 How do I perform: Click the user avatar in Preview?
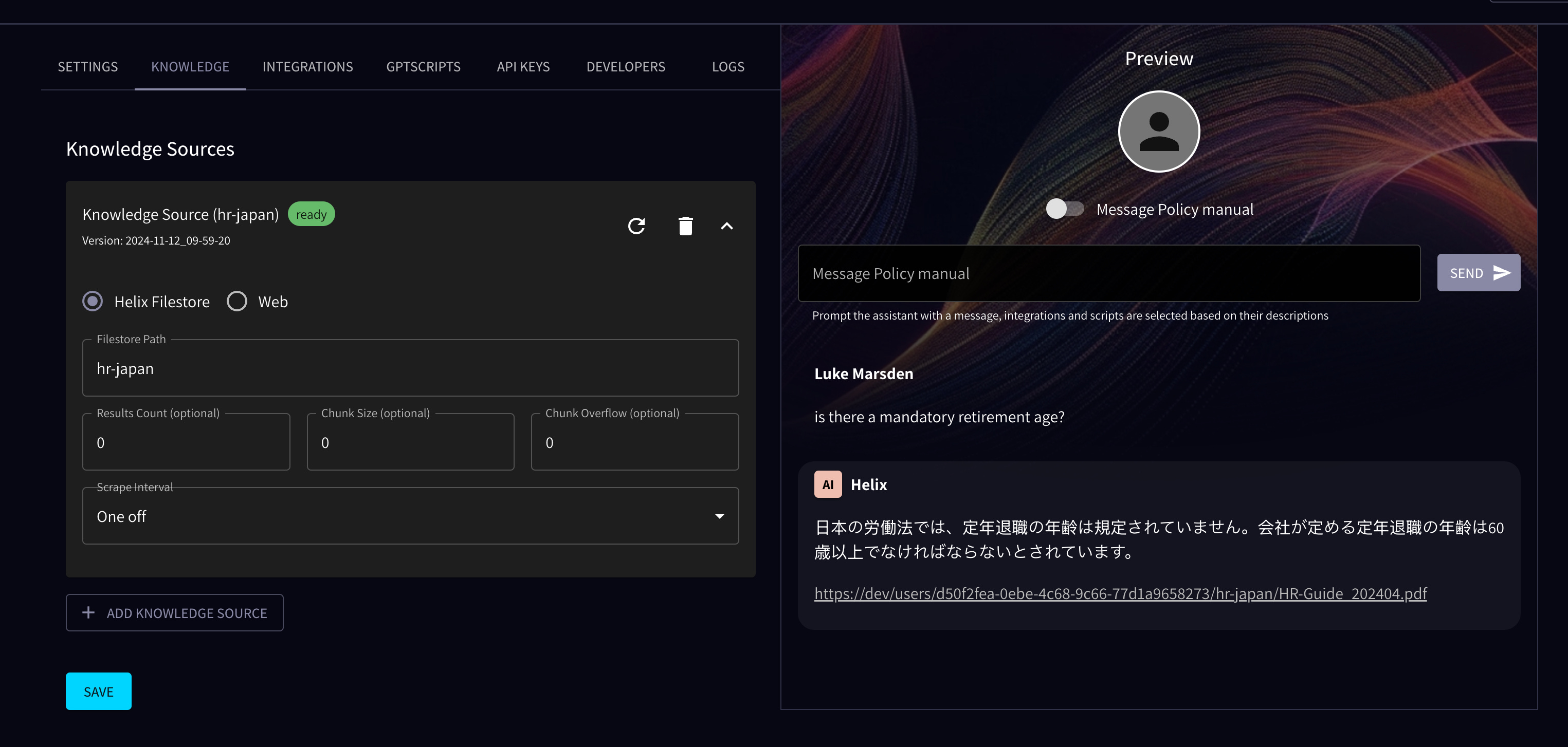(x=1158, y=132)
